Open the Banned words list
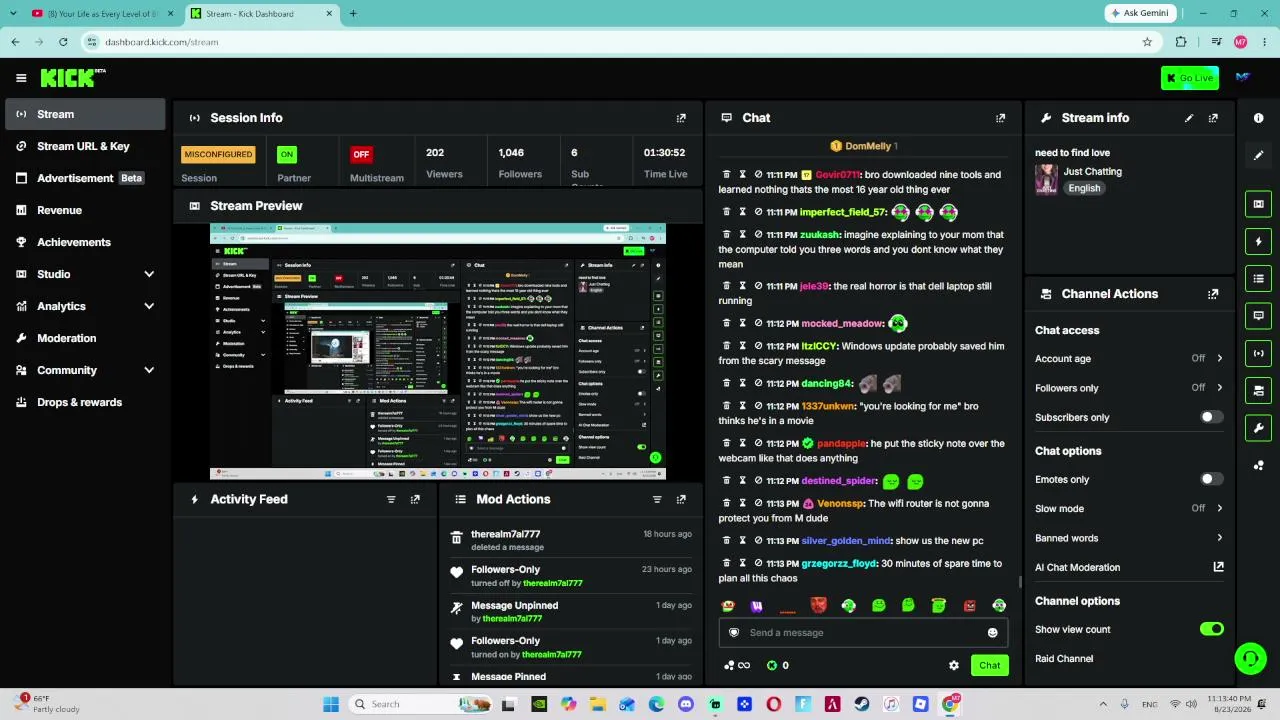 [1129, 538]
